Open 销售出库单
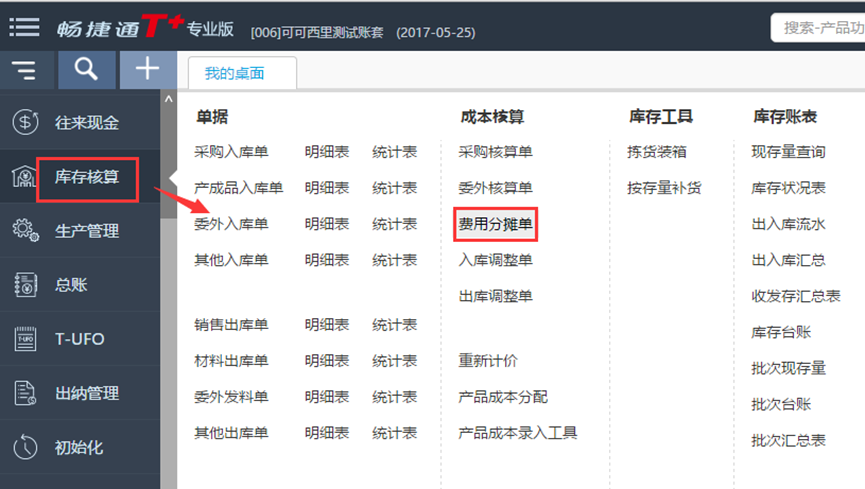The image size is (865, 489). 231,325
